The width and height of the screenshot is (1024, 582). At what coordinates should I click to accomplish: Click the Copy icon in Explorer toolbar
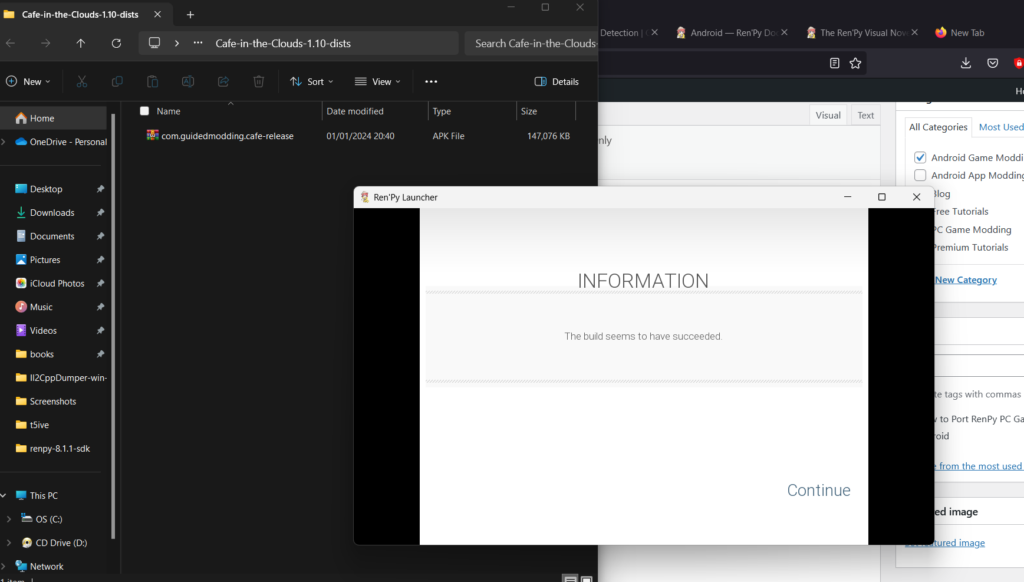[x=117, y=82]
